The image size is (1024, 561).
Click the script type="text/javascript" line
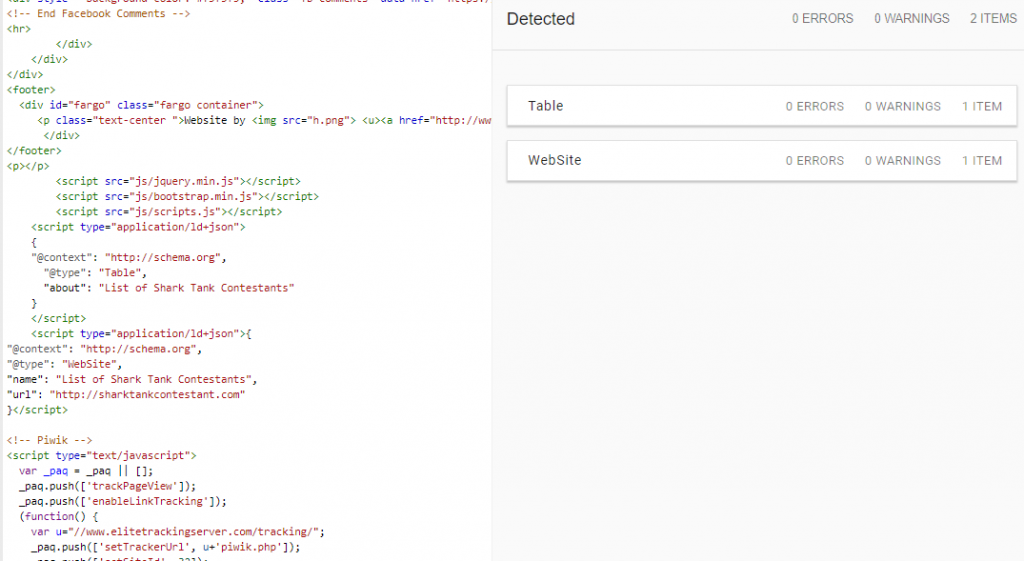pos(101,455)
